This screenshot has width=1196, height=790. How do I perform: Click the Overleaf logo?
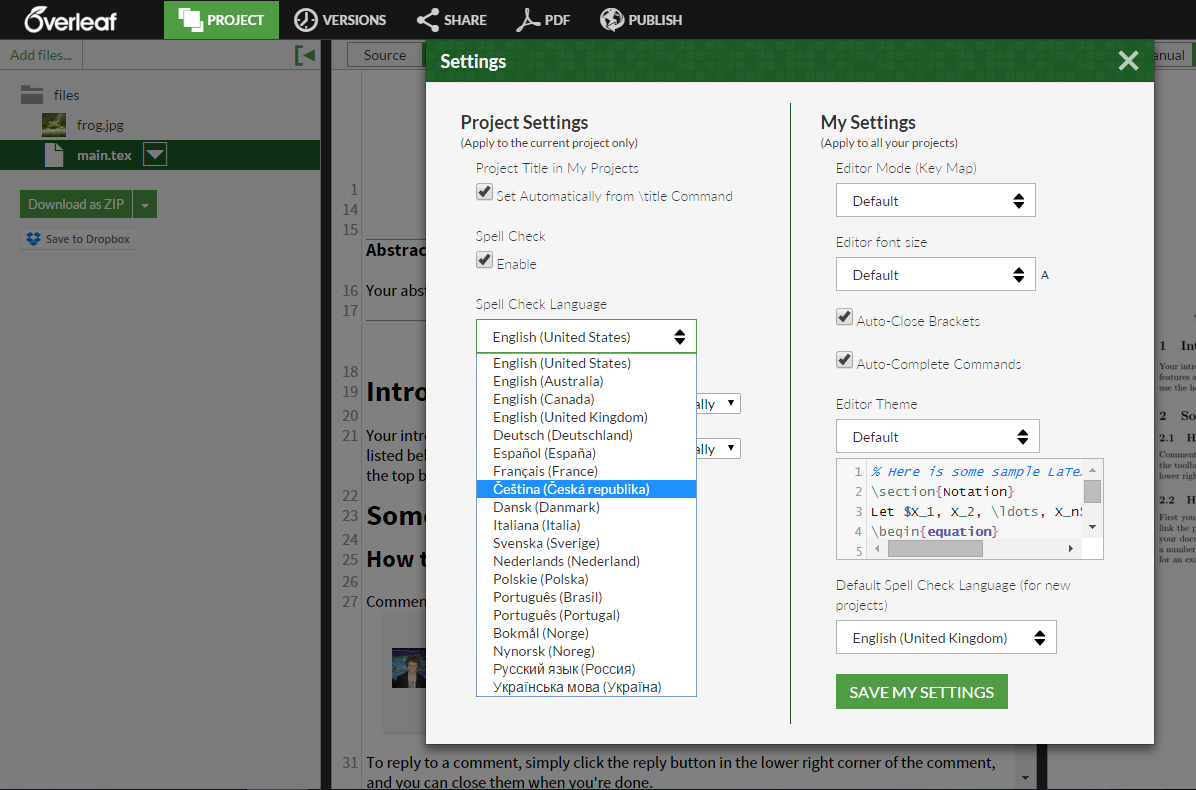(70, 19)
